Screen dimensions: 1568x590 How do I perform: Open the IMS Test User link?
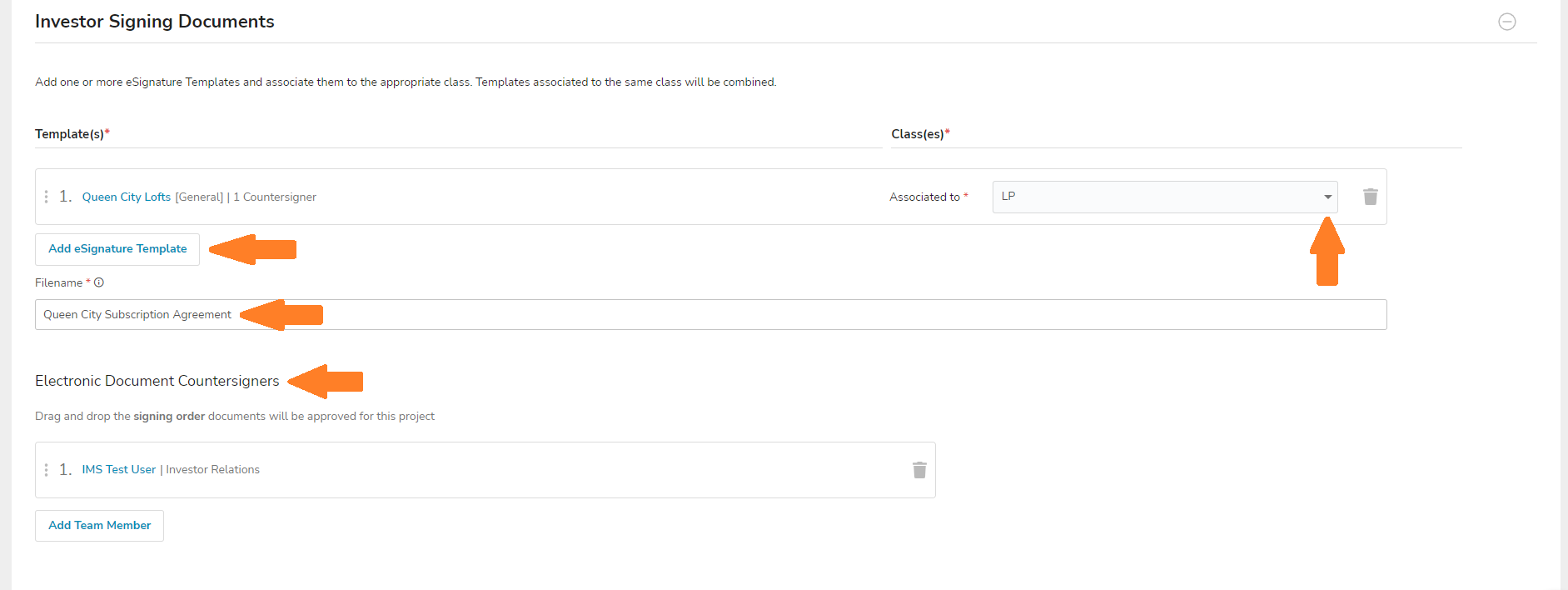coord(118,470)
